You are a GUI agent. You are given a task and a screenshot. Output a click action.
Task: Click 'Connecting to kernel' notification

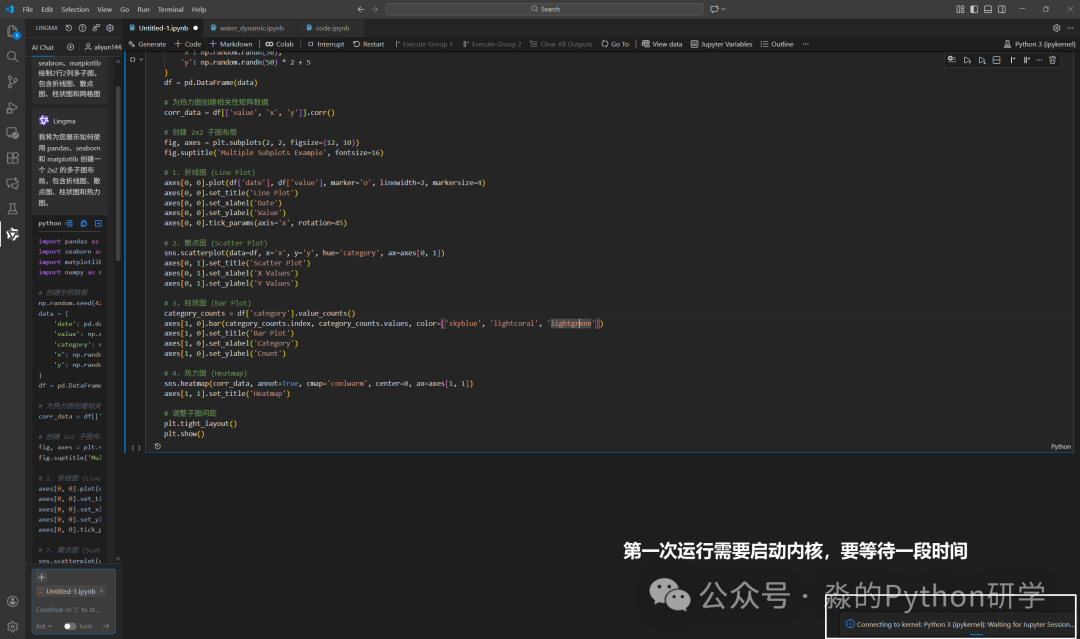click(x=959, y=625)
